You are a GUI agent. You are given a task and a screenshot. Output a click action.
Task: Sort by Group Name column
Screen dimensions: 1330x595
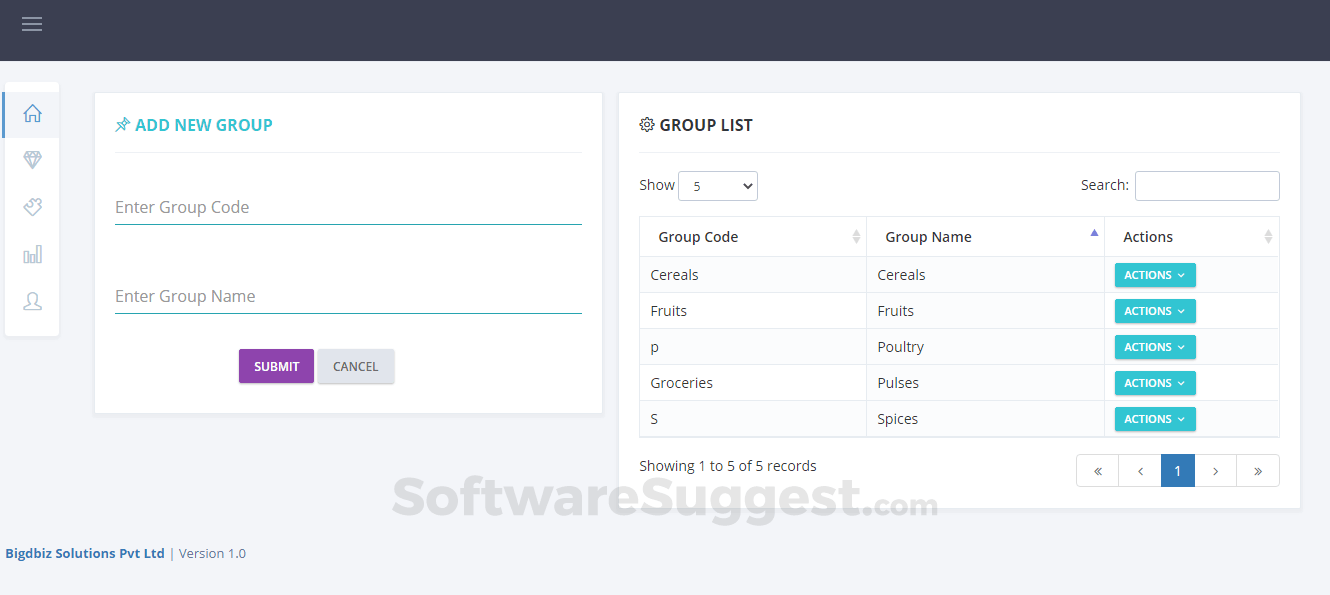(985, 237)
